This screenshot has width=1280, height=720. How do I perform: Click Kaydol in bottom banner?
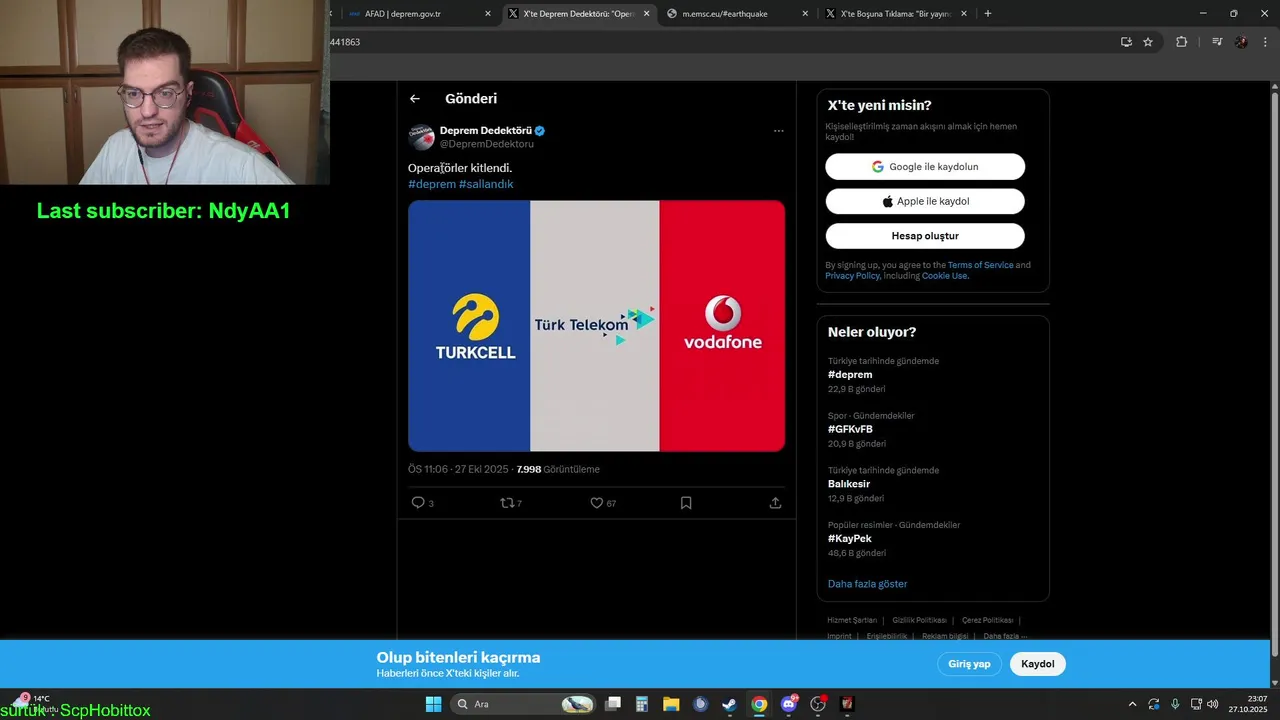pyautogui.click(x=1038, y=664)
